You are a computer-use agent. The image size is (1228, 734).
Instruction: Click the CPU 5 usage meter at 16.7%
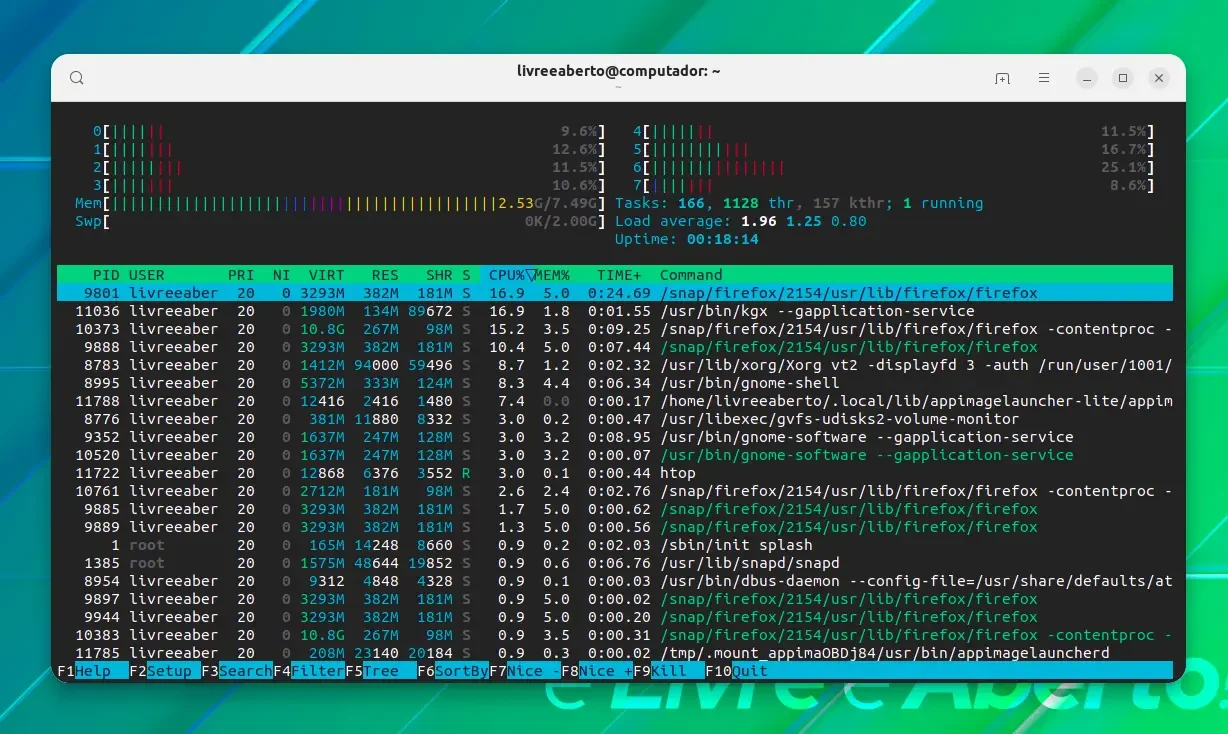[x=894, y=149]
